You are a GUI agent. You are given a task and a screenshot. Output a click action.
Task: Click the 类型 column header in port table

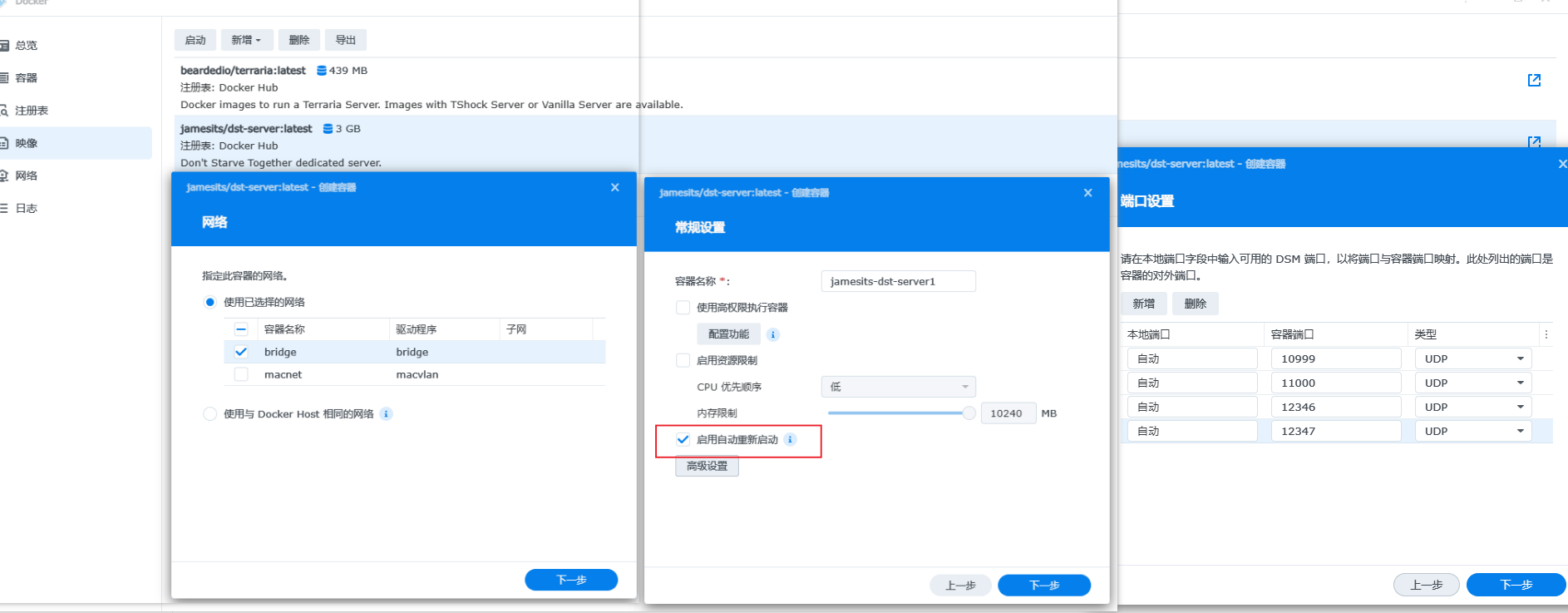pos(1473,334)
